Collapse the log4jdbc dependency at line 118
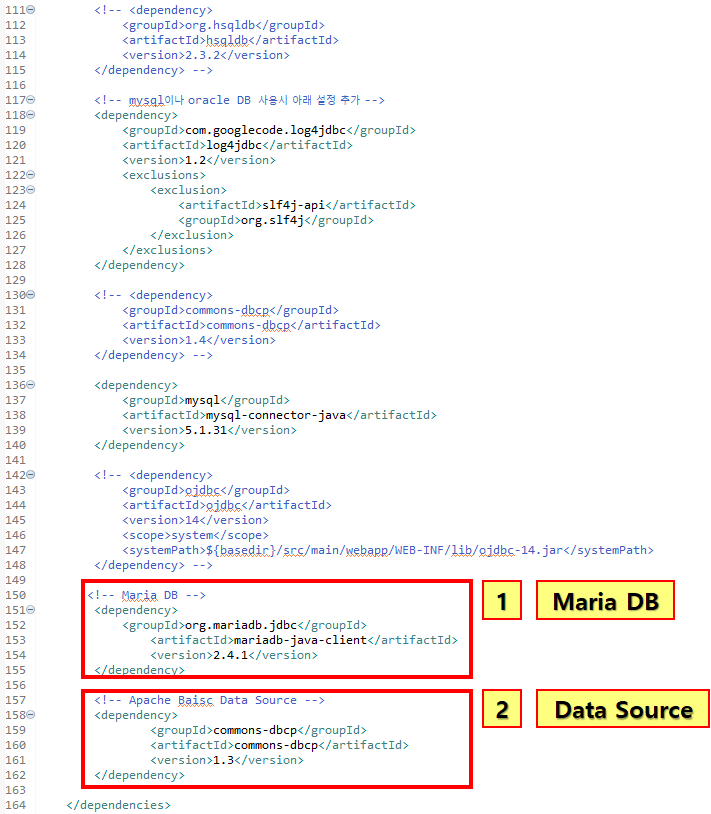The image size is (711, 814). [31, 114]
